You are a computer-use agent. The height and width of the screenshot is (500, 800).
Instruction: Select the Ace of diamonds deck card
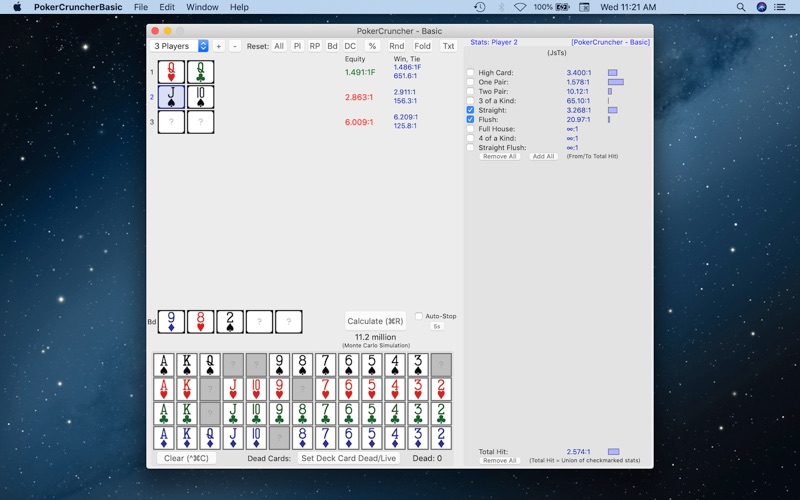pyautogui.click(x=164, y=438)
